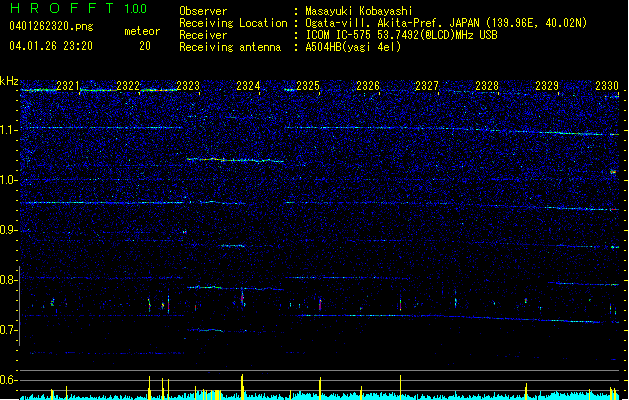Click the 2321 time marker
629x400 pixels.
[x=68, y=85]
